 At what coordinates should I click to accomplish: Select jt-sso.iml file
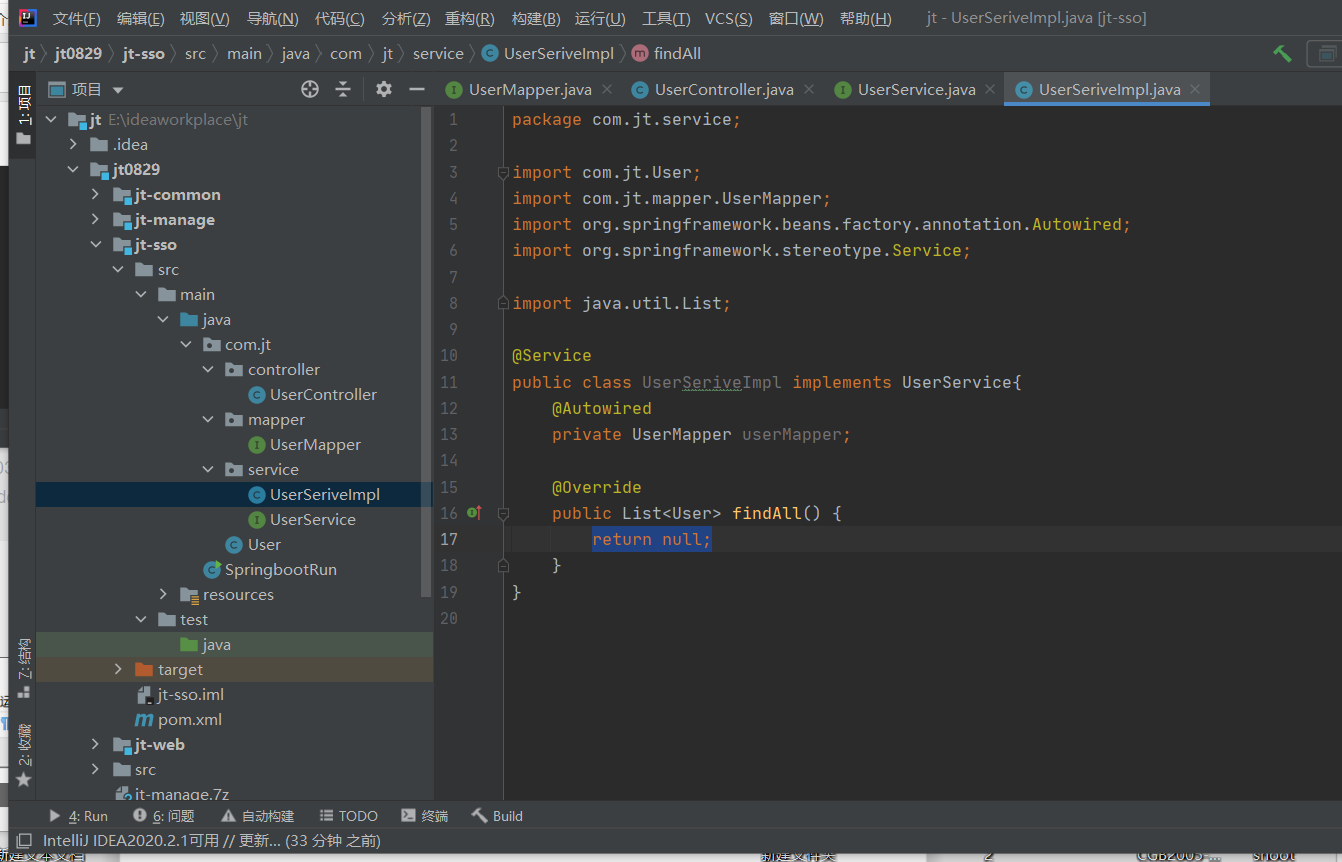(x=180, y=695)
